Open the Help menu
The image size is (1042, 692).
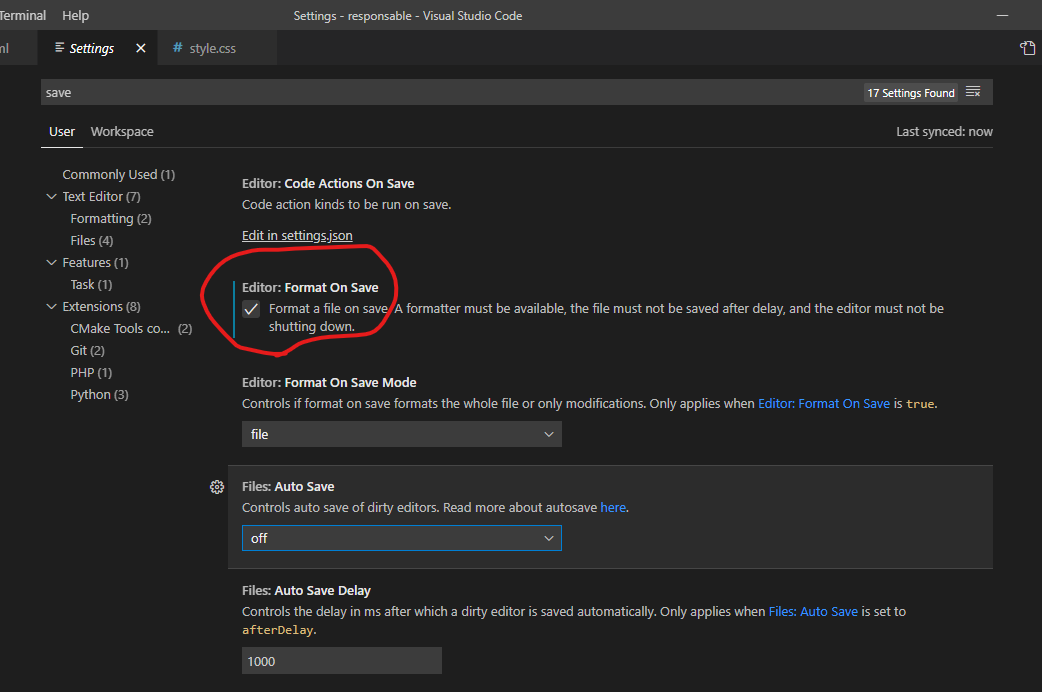point(75,15)
